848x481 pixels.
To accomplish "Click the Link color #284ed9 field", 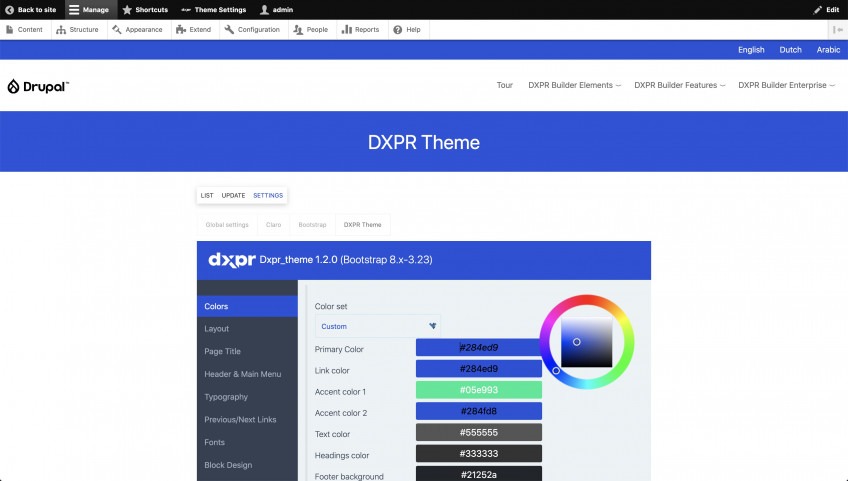I will (x=479, y=368).
